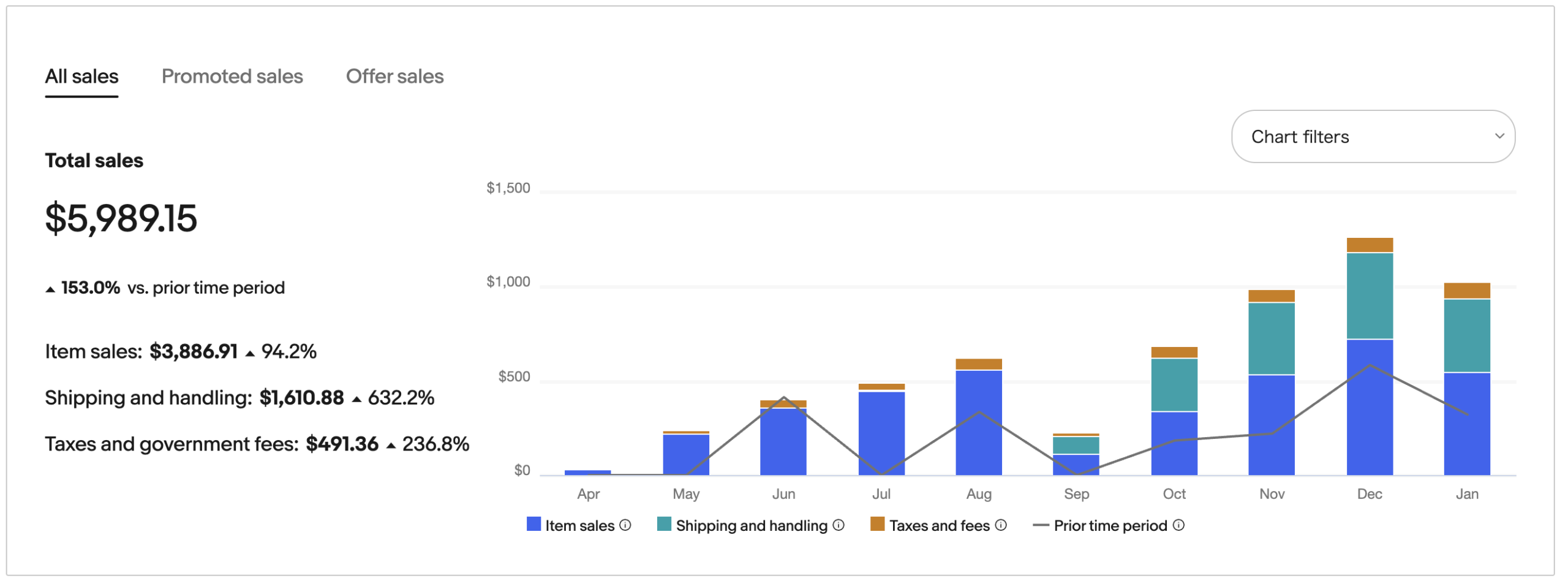Click info icon beside Shipping and handling legend
1568x586 pixels.
tap(839, 525)
